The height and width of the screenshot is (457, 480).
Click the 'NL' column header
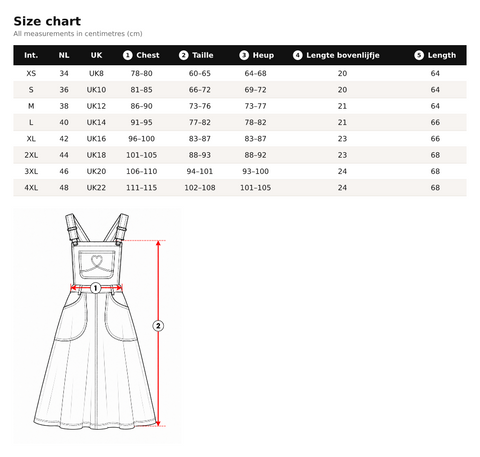pos(64,55)
